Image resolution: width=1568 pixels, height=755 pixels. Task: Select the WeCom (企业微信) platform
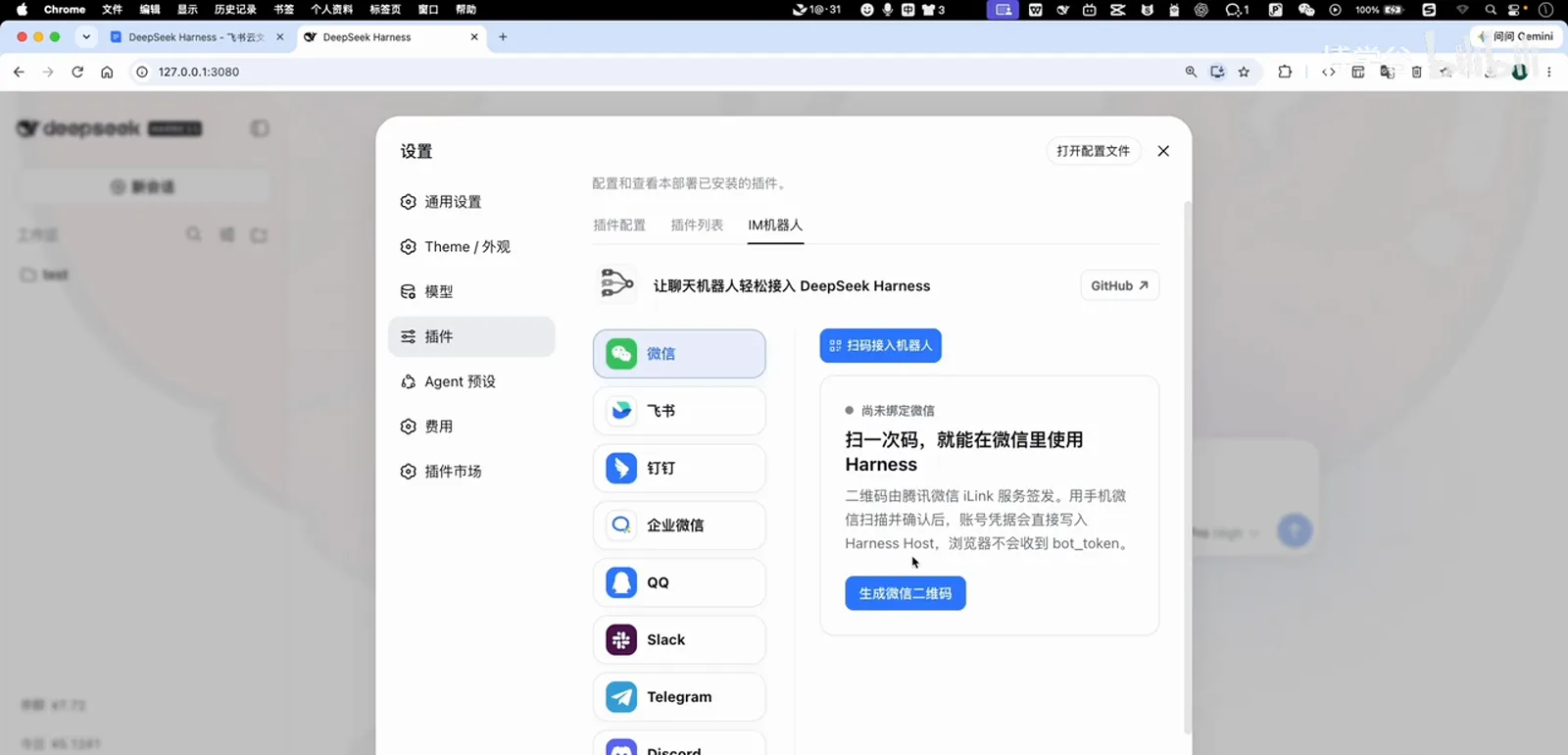click(x=679, y=526)
